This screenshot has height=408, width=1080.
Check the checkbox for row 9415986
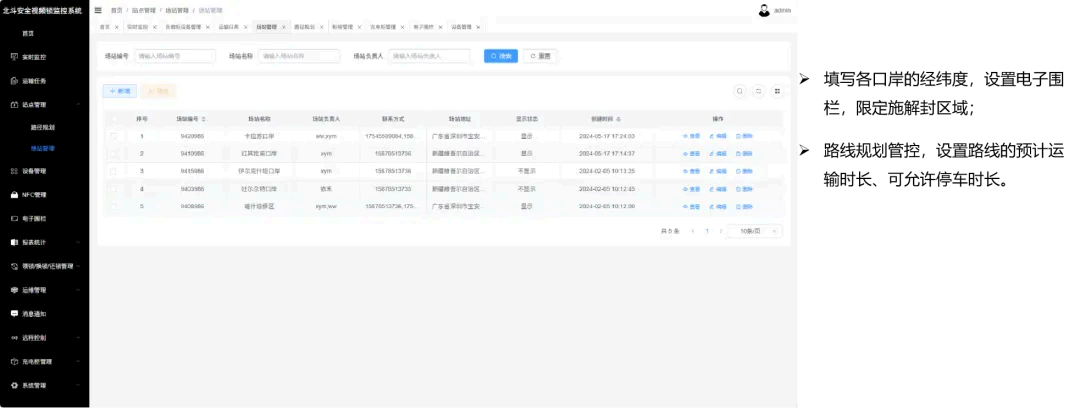[x=114, y=171]
